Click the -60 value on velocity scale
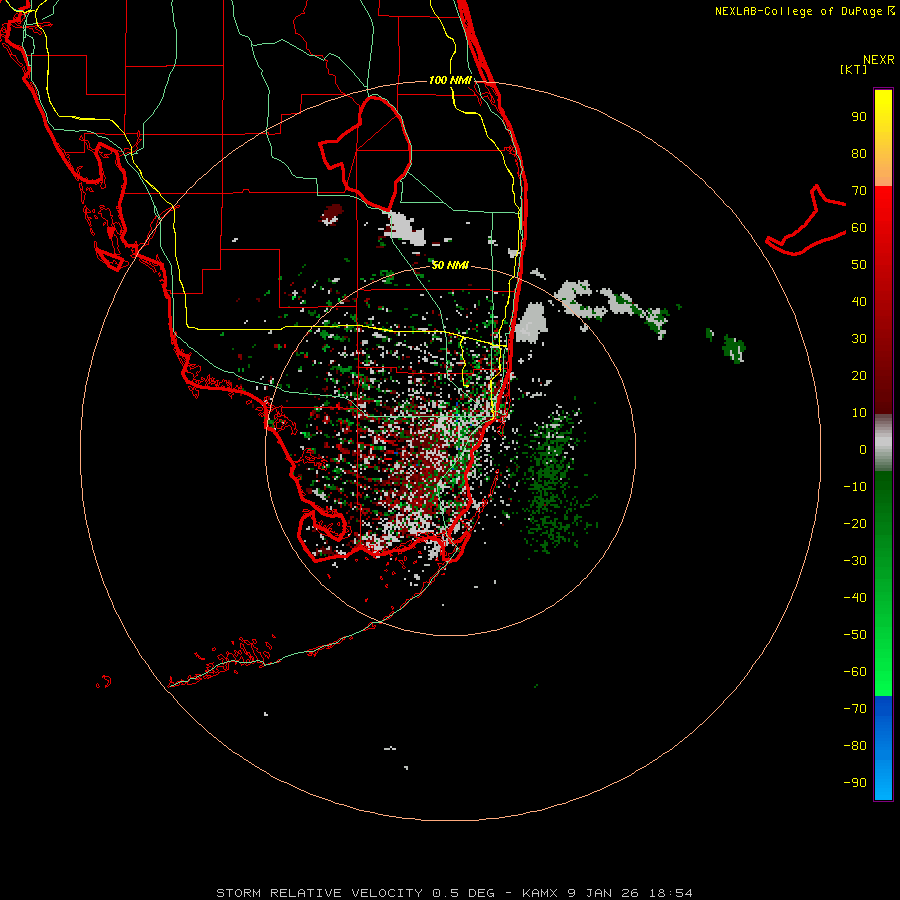The width and height of the screenshot is (900, 900). (x=855, y=672)
